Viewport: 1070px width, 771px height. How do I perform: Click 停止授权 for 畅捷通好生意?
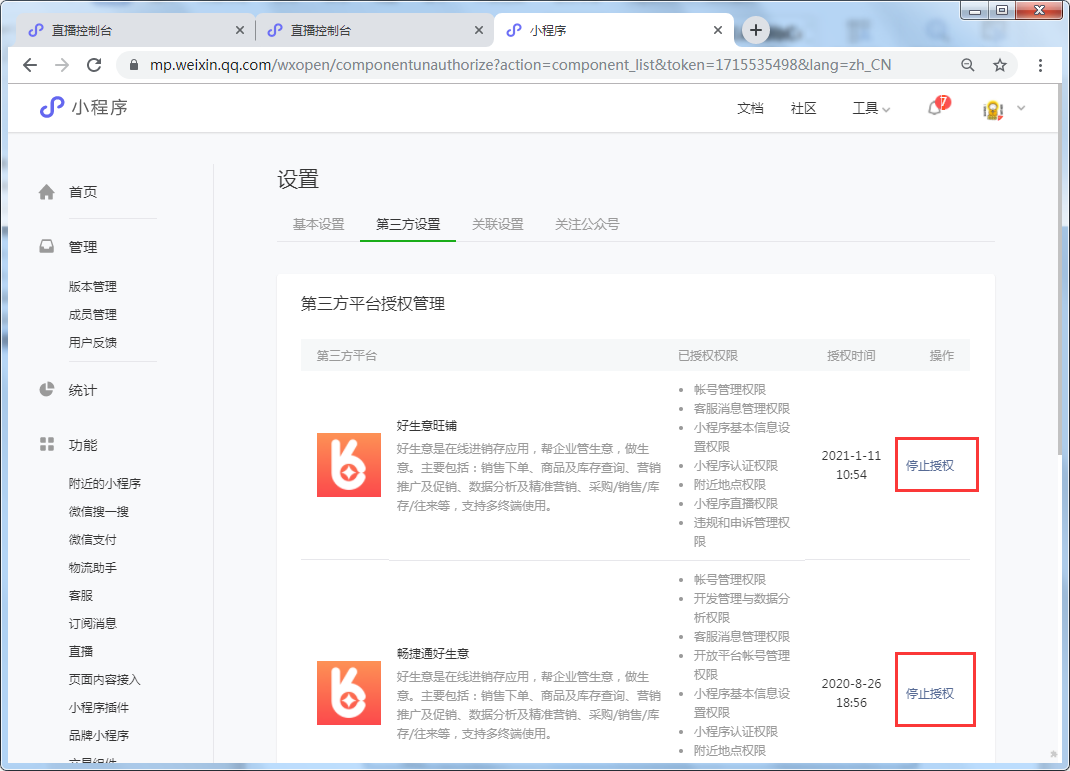click(x=929, y=694)
